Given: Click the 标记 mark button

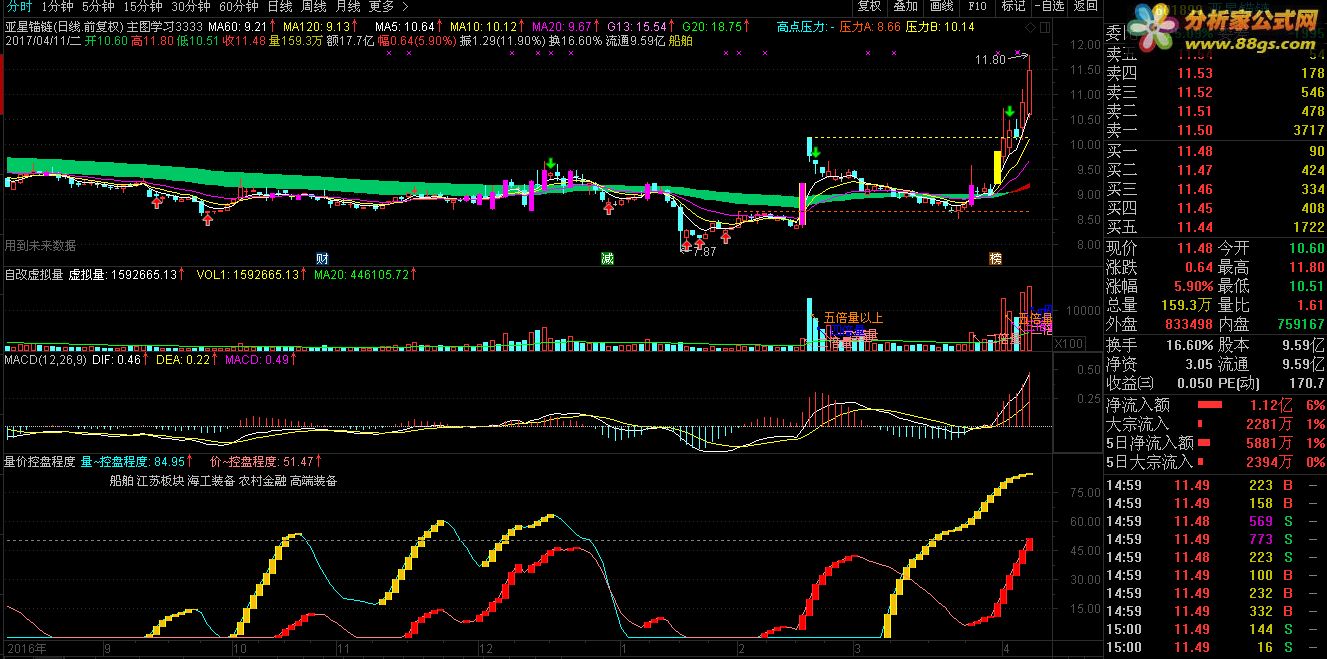Looking at the screenshot, I should (1013, 6).
